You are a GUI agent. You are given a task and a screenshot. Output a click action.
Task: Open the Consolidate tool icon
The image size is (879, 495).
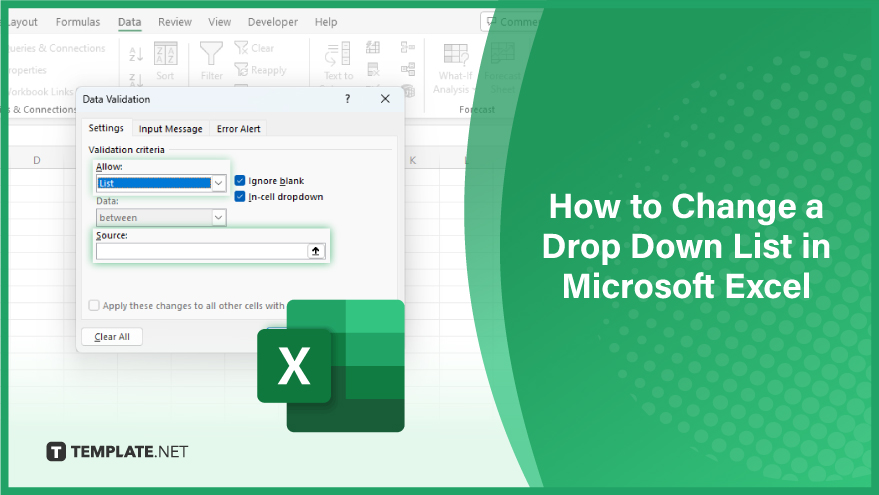pos(408,48)
